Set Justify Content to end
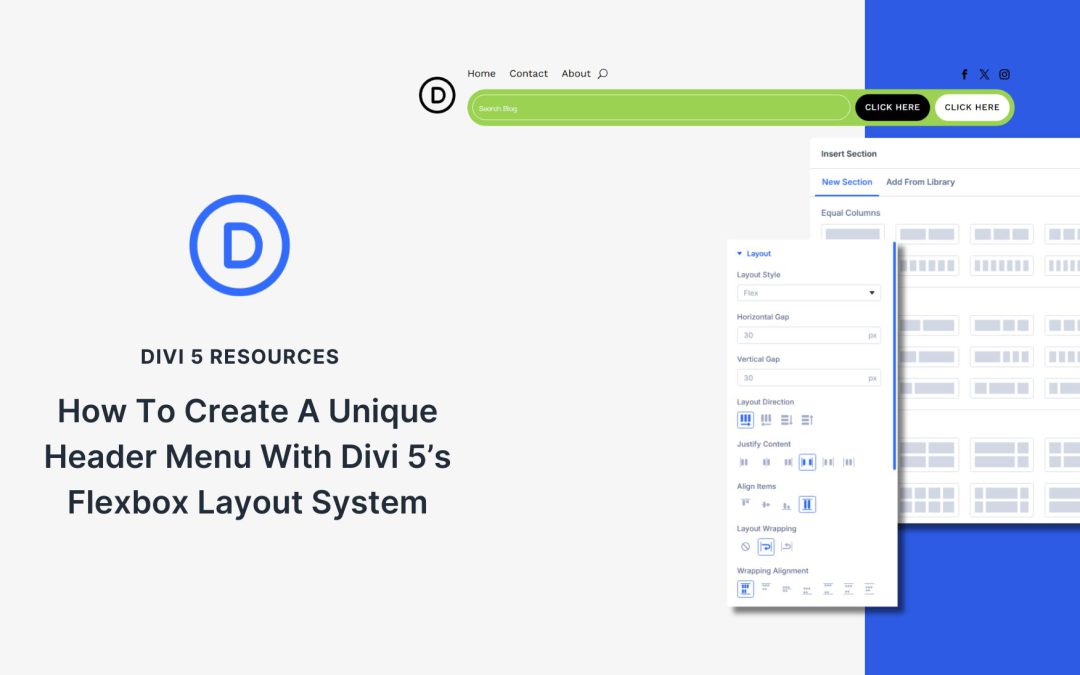Screen dimensions: 1080x675 click(787, 462)
